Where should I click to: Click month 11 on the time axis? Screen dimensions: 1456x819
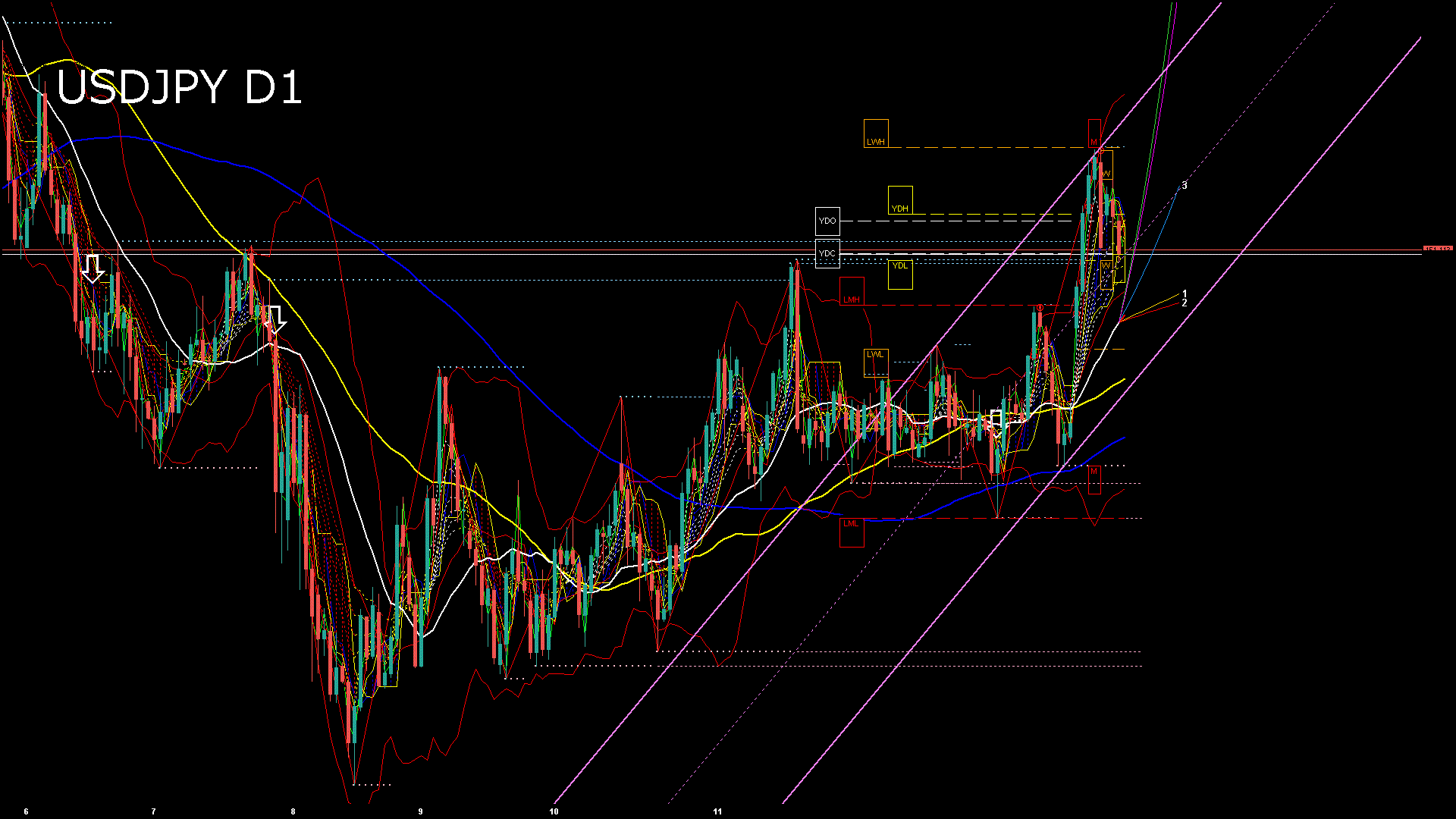[x=717, y=811]
